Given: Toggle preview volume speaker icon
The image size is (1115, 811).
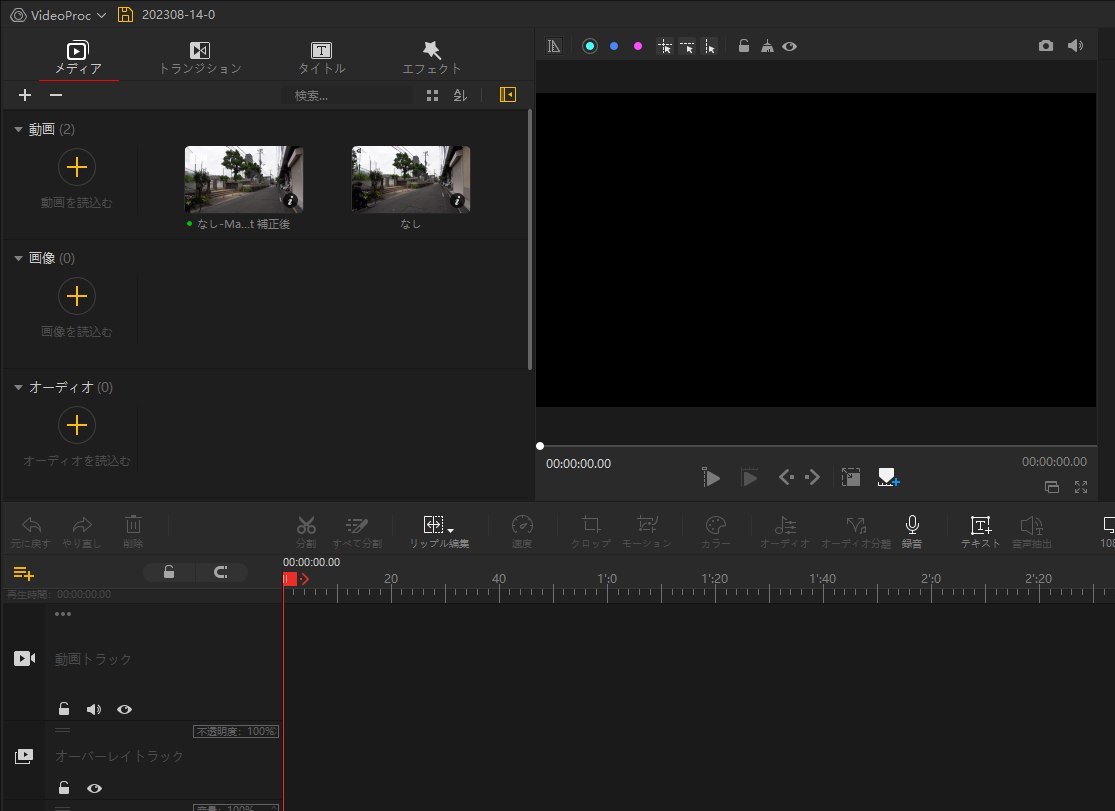Looking at the screenshot, I should click(x=1075, y=46).
